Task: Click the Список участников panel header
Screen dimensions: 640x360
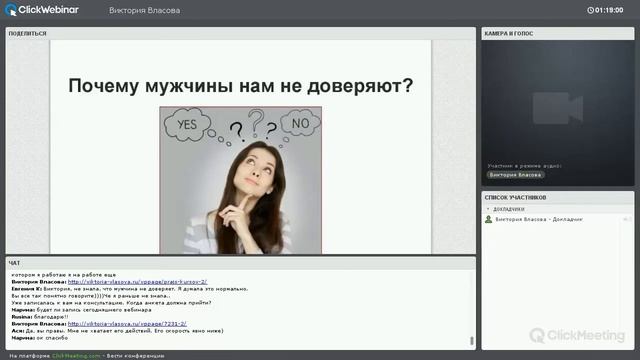Action: tap(558, 198)
